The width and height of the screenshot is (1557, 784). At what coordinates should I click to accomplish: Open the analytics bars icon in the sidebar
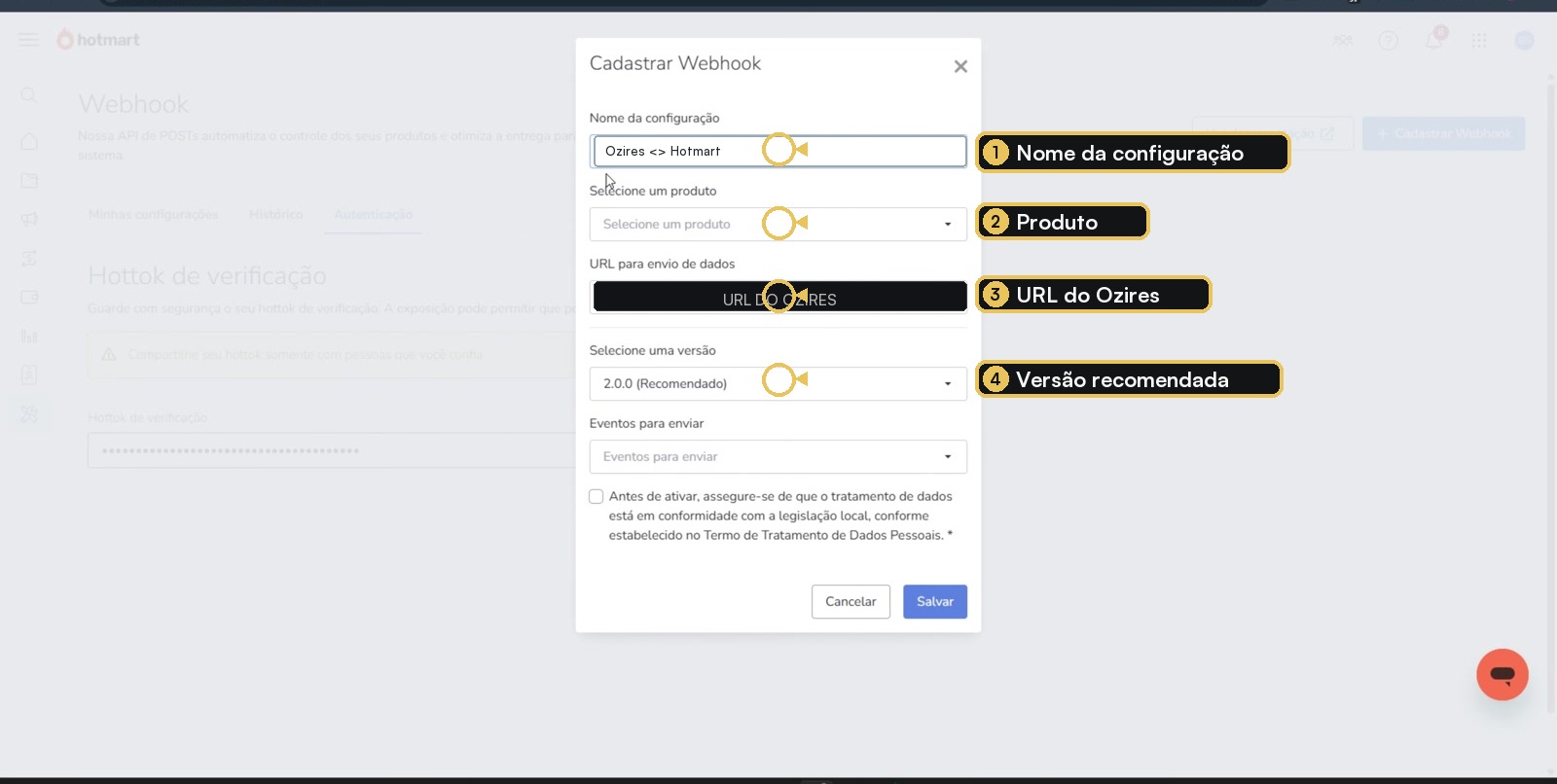[29, 337]
